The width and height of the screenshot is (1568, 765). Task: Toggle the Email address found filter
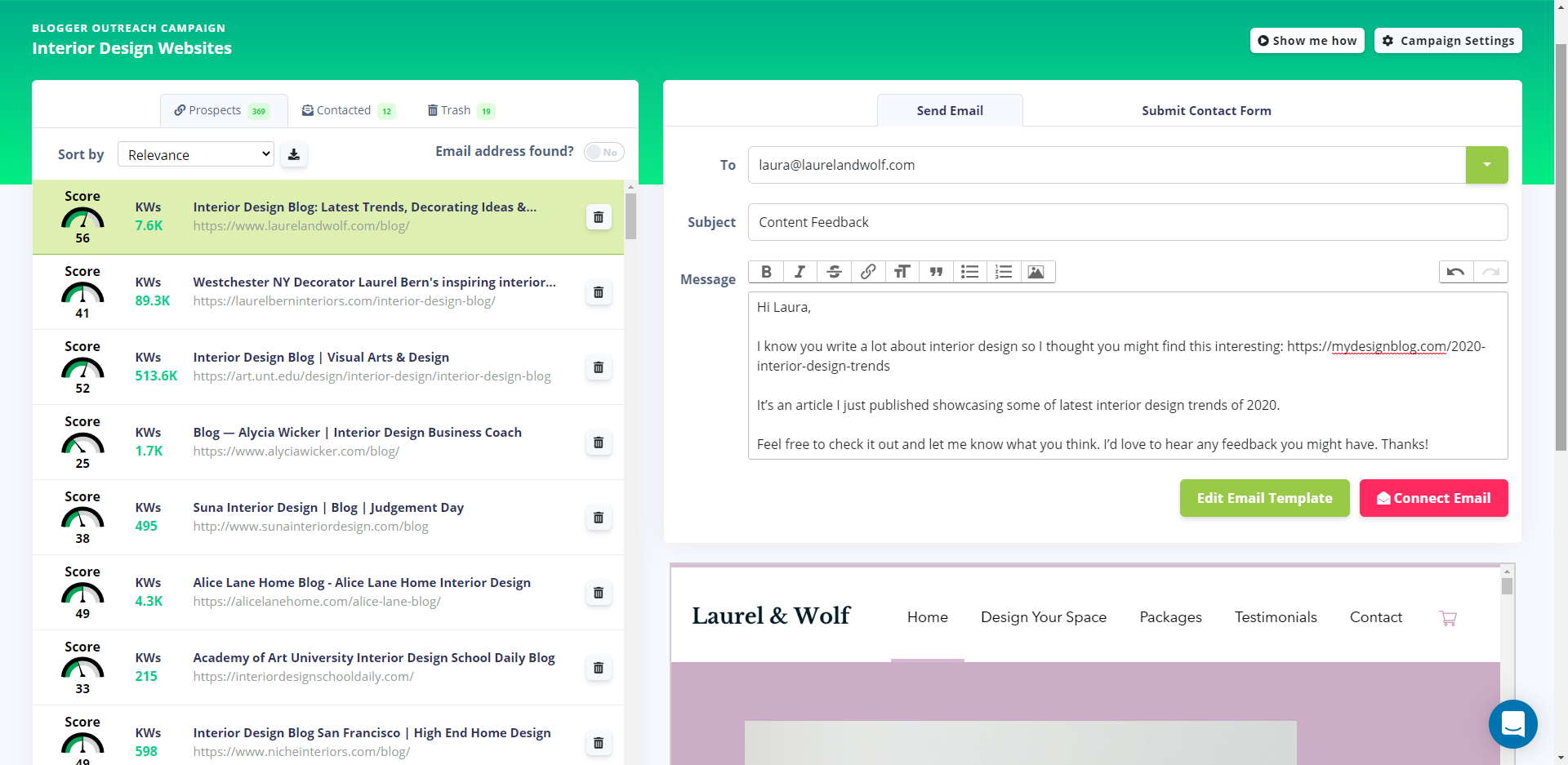point(604,152)
